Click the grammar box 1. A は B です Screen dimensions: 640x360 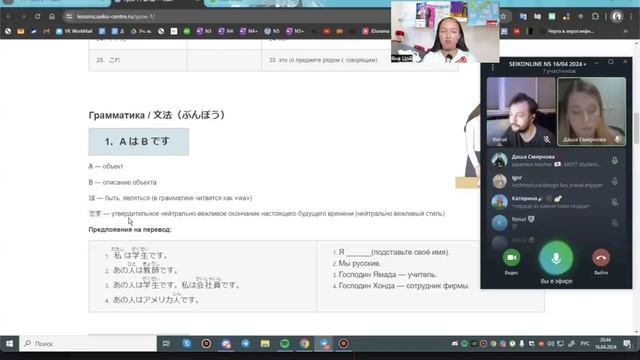139,142
